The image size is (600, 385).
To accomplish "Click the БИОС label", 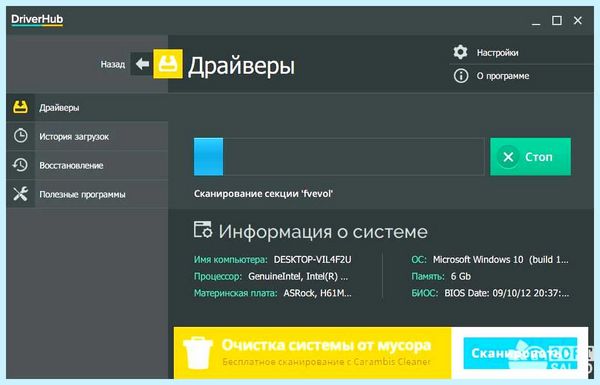I will click(425, 293).
